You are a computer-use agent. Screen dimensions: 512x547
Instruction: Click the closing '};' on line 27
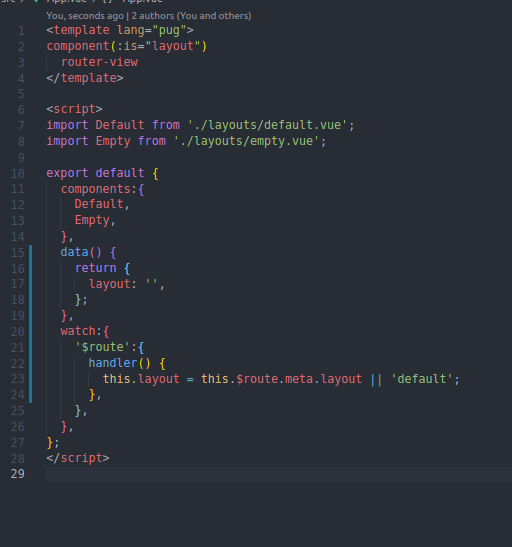[53, 443]
